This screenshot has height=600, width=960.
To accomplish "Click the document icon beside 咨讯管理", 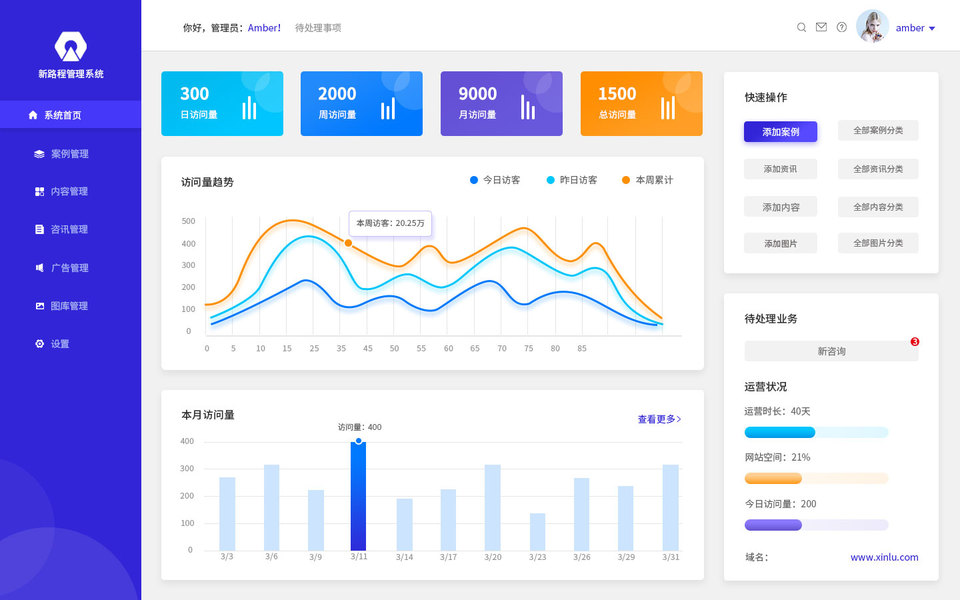I will pos(39,230).
